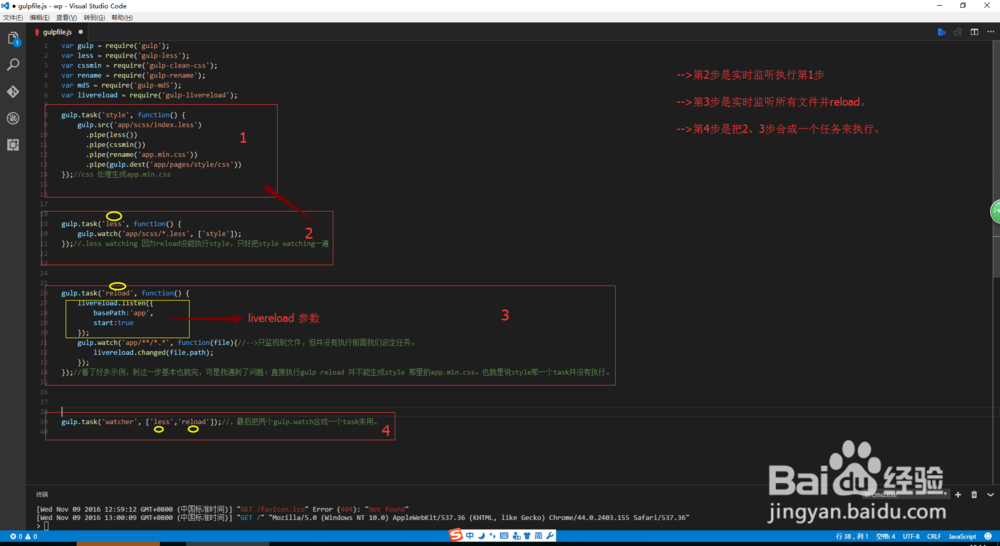Viewport: 1000px width, 546px height.
Task: Open the 编辑(E) menu
Action: (40, 18)
